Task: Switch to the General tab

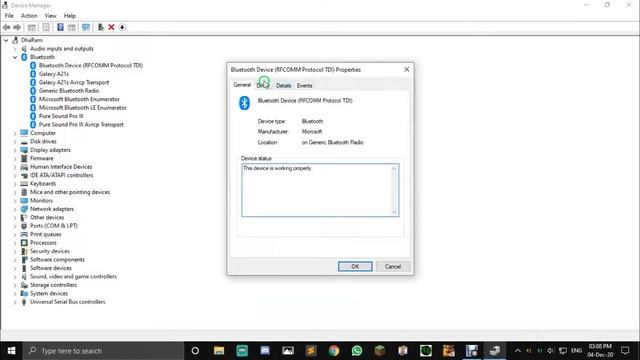Action: [242, 85]
